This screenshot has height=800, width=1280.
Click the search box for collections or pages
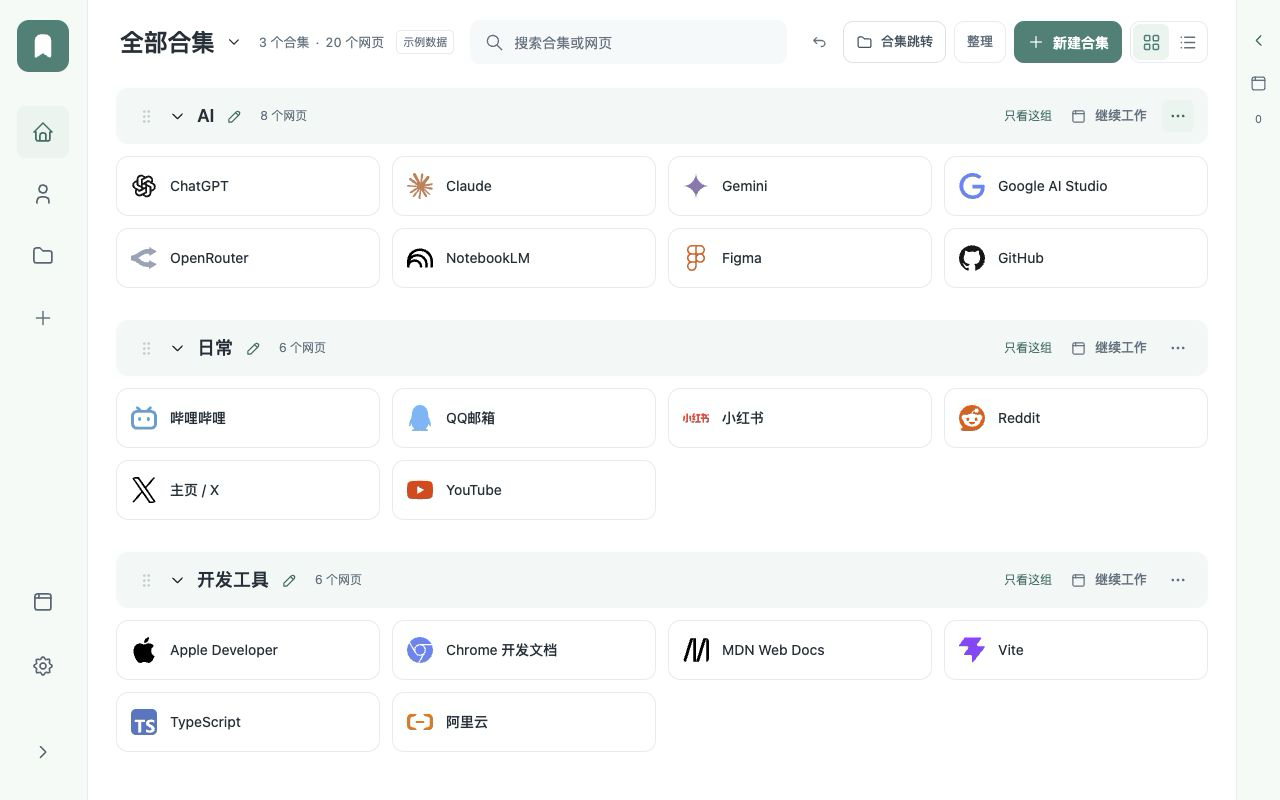[628, 42]
